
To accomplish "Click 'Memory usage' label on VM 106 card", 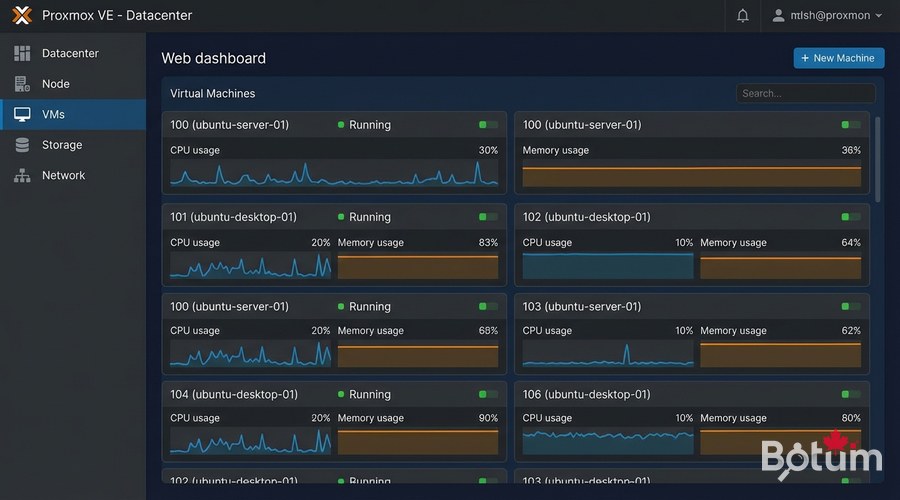I will point(733,418).
